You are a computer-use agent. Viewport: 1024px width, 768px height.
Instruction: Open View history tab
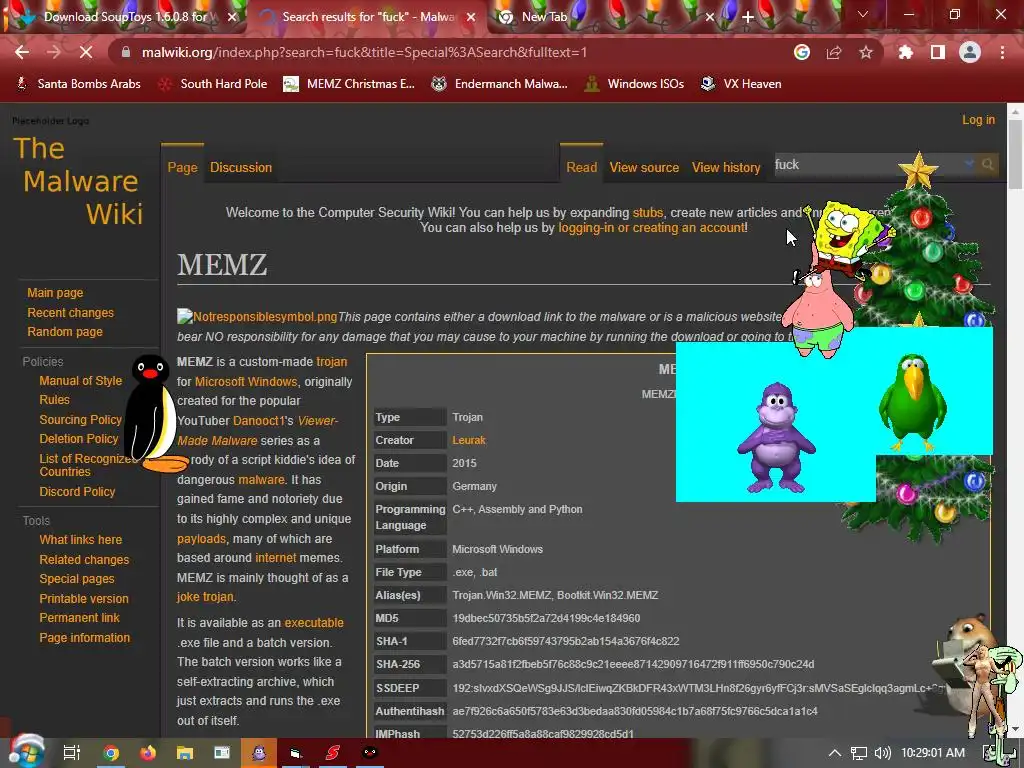click(726, 167)
